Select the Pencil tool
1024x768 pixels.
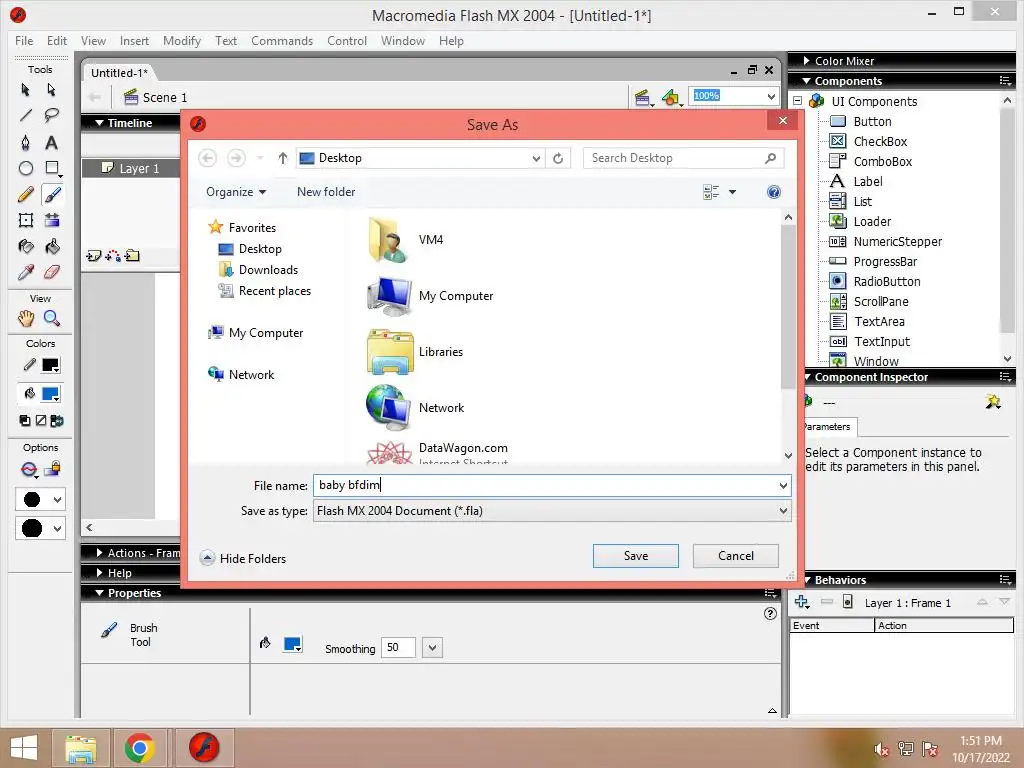point(25,194)
